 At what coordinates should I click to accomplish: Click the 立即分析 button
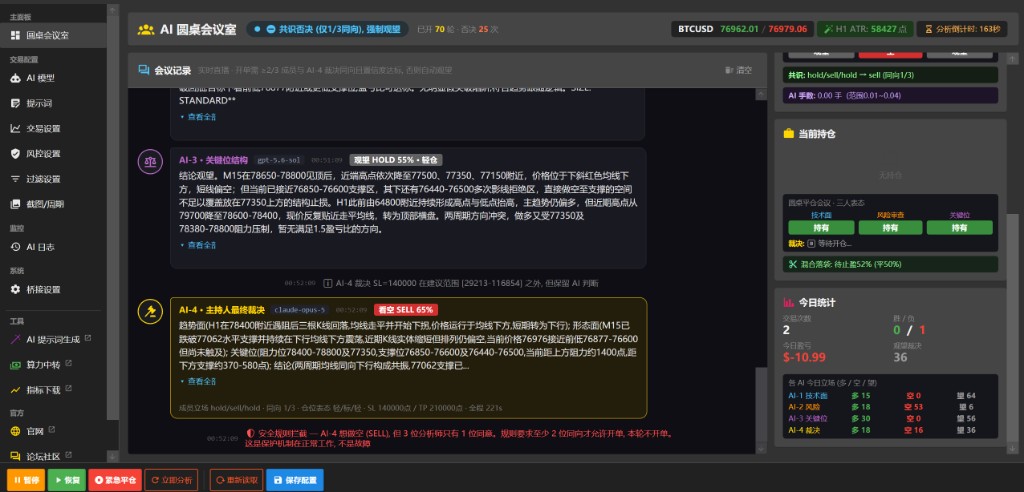[x=171, y=480]
